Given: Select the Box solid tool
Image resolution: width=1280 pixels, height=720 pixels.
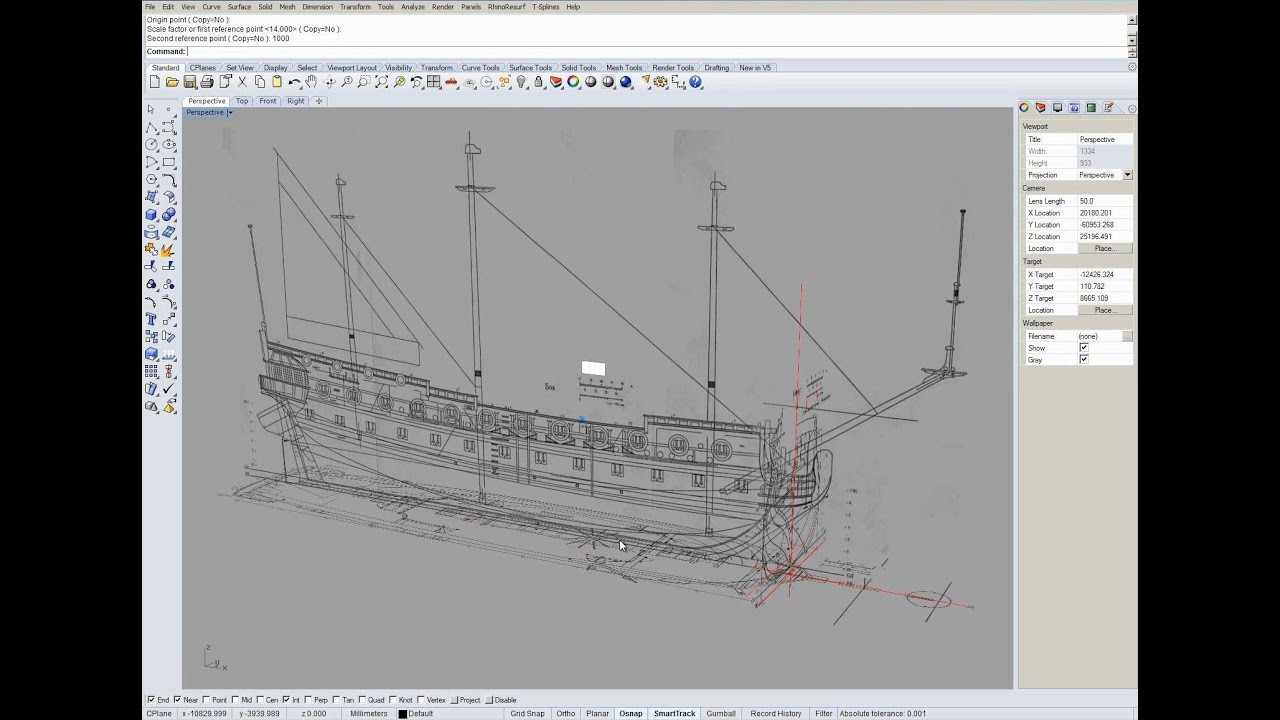Looking at the screenshot, I should click(151, 214).
